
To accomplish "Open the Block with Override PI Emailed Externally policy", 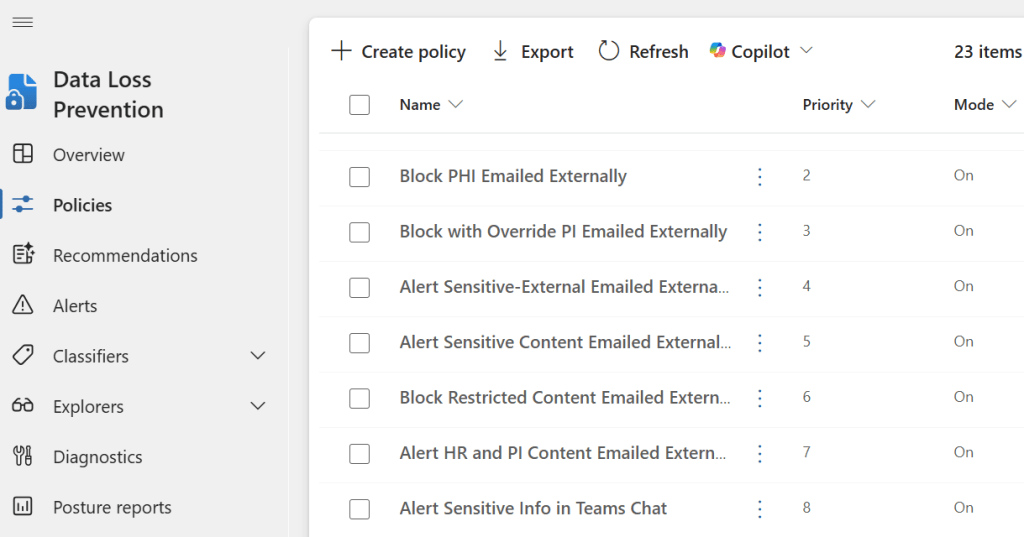I will pos(563,232).
